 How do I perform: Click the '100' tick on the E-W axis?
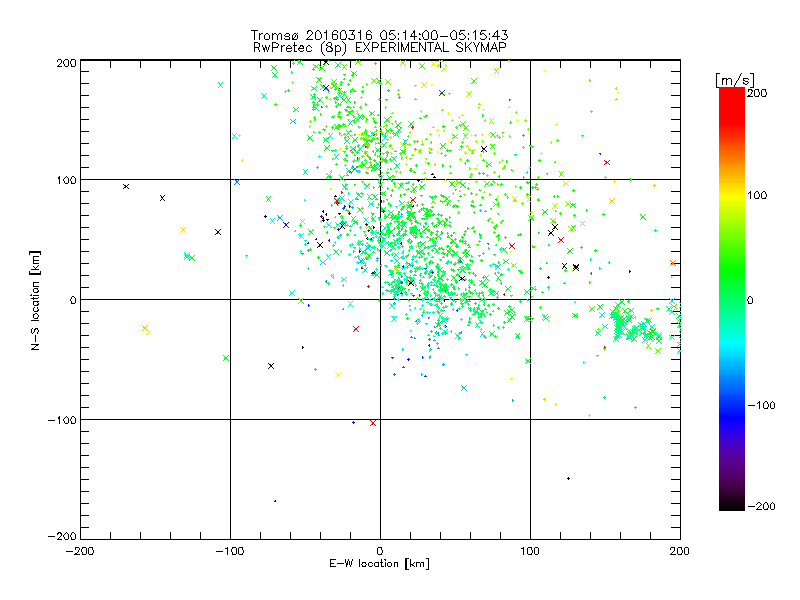[x=530, y=551]
